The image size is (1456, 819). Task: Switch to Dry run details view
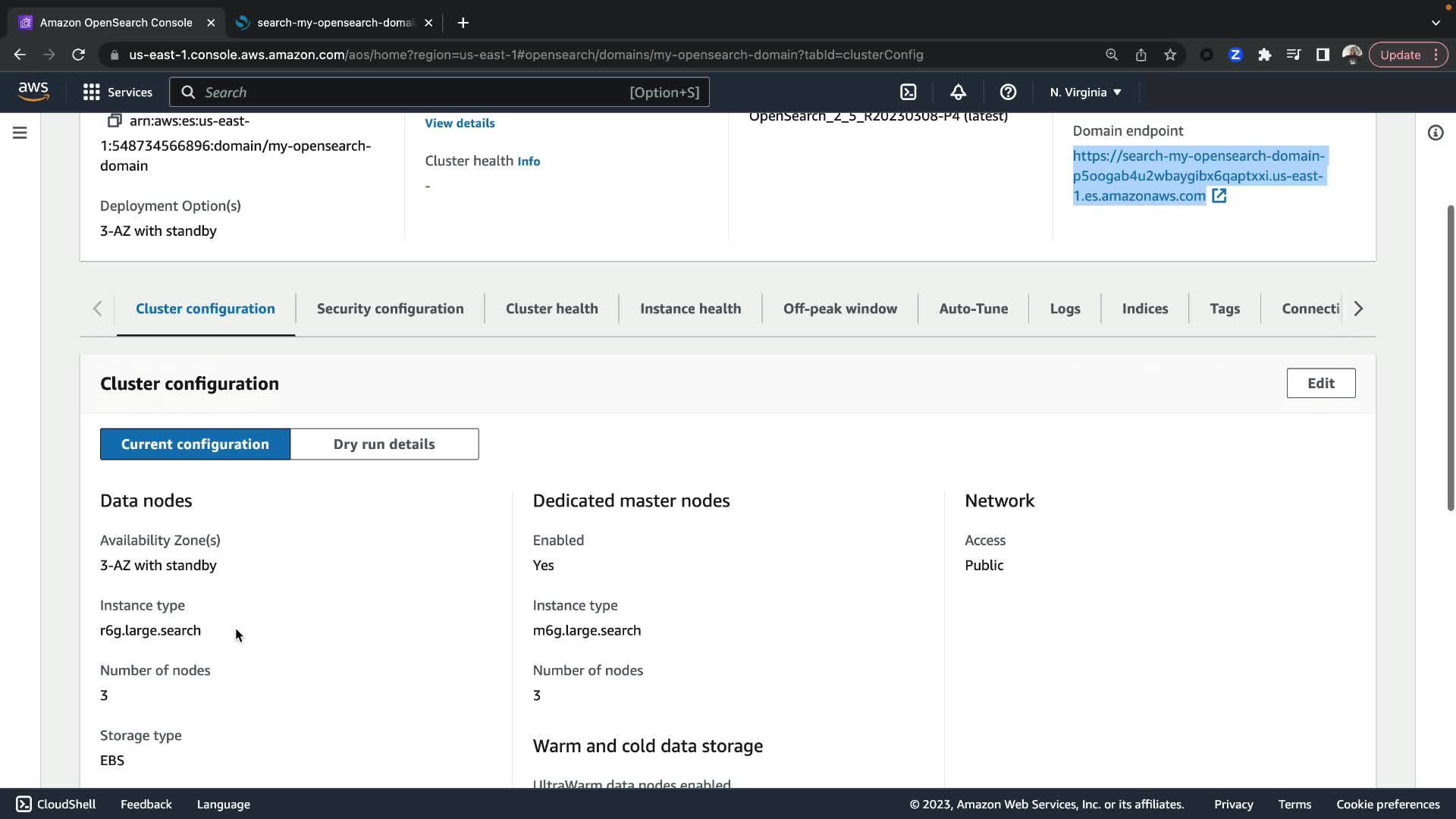[384, 444]
